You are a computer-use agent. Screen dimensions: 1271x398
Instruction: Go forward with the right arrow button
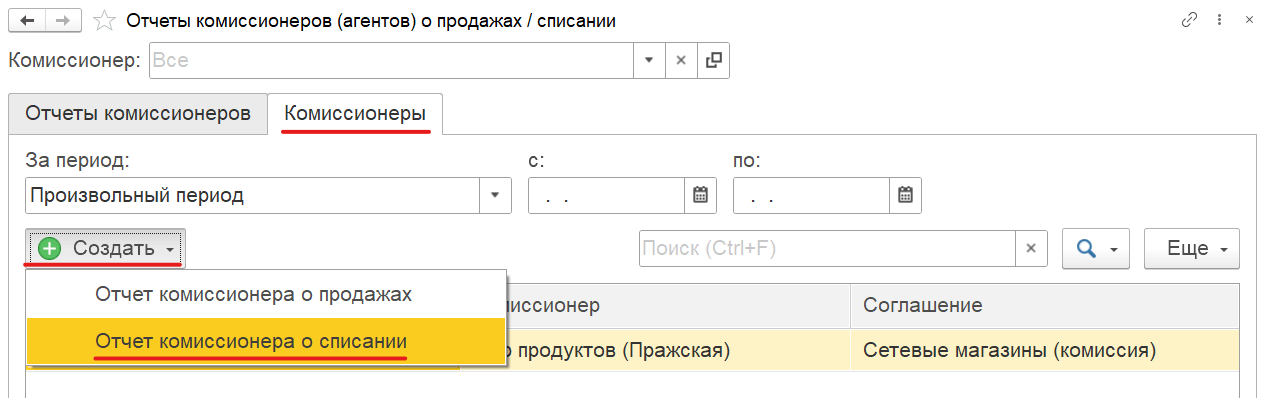[62, 20]
